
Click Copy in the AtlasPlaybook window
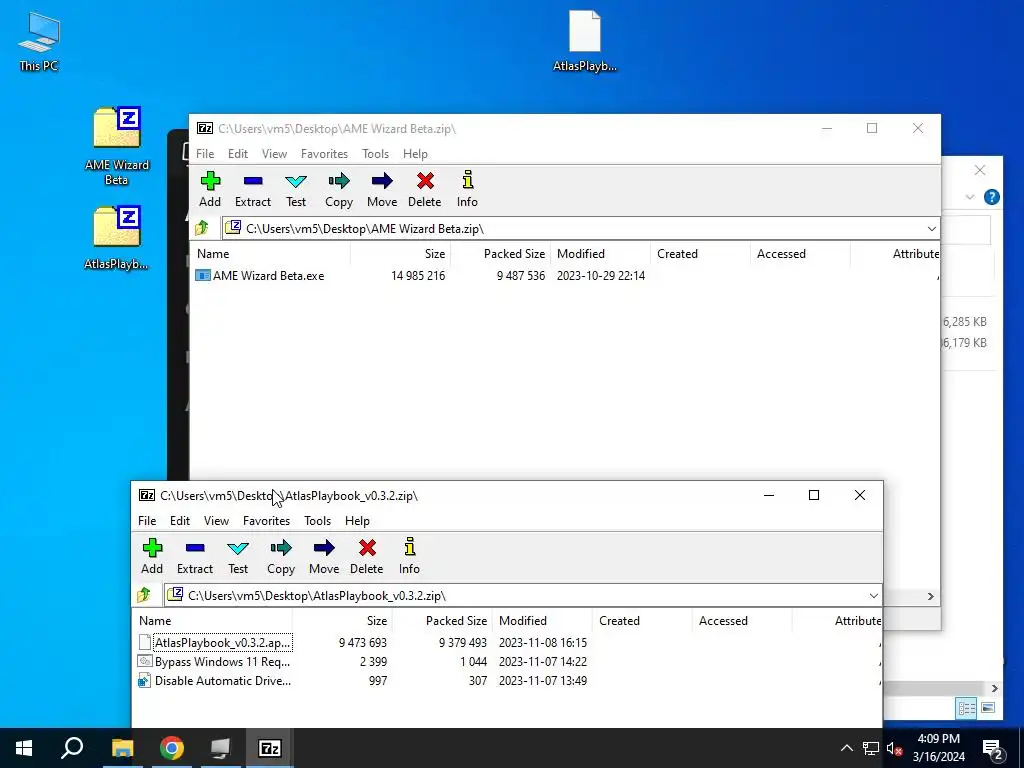click(281, 556)
